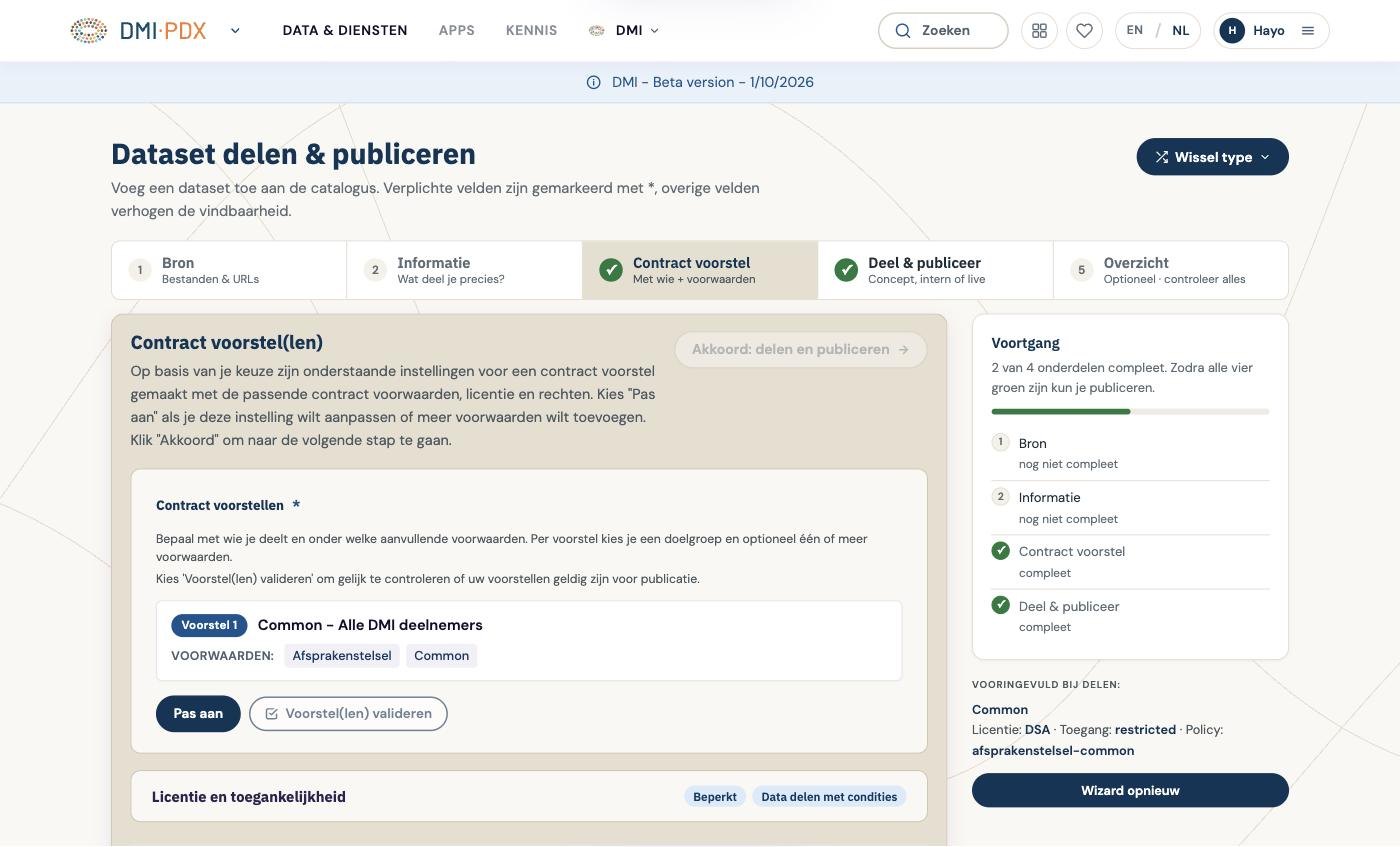Viewport: 1400px width, 847px height.
Task: Open the apps grid icon
Action: (x=1039, y=31)
